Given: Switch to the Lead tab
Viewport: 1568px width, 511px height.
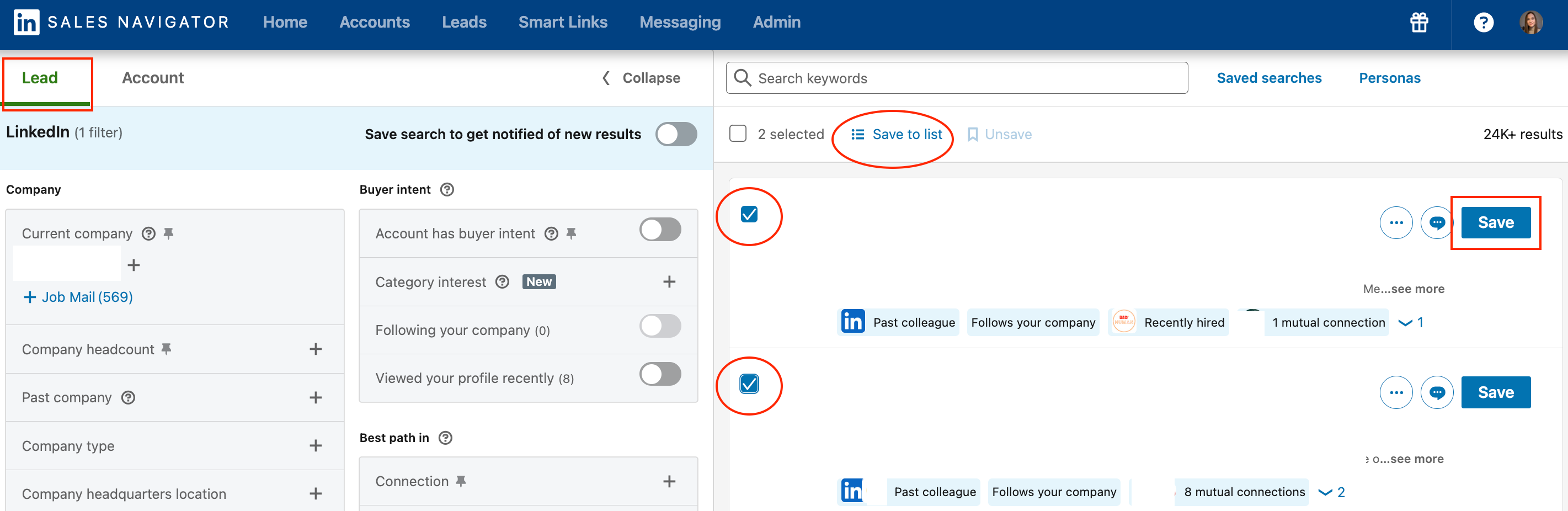Looking at the screenshot, I should coord(40,78).
